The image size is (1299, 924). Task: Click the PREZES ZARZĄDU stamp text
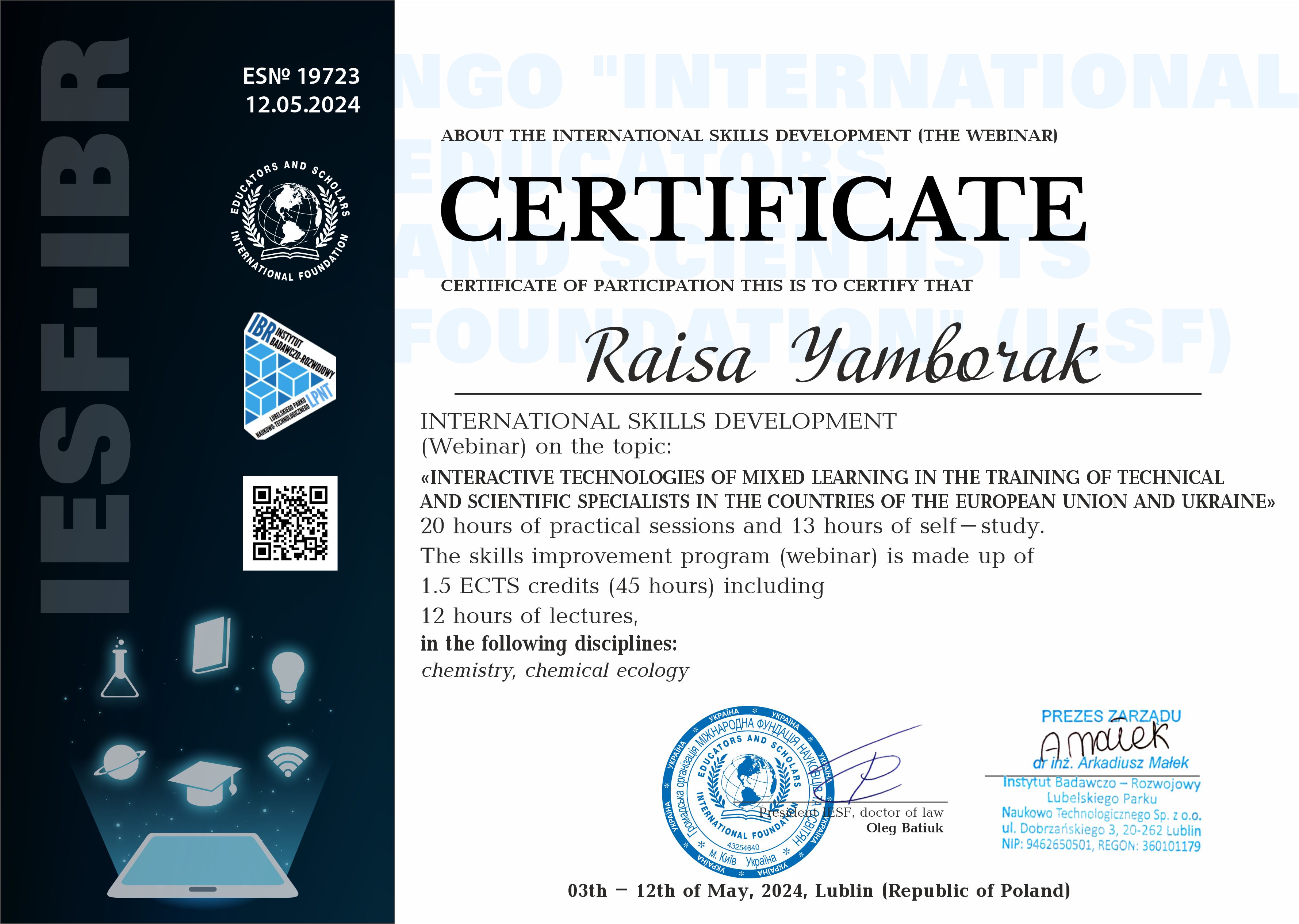coord(1111,716)
